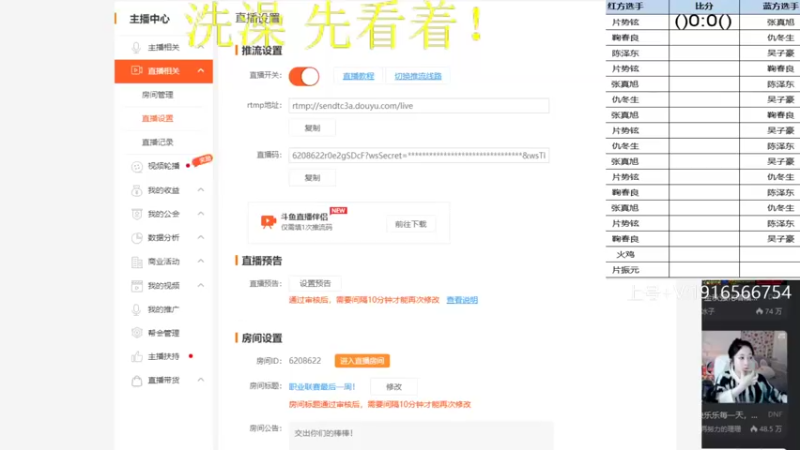
Task: Expand the 我的公会 chevron
Action: [201, 213]
